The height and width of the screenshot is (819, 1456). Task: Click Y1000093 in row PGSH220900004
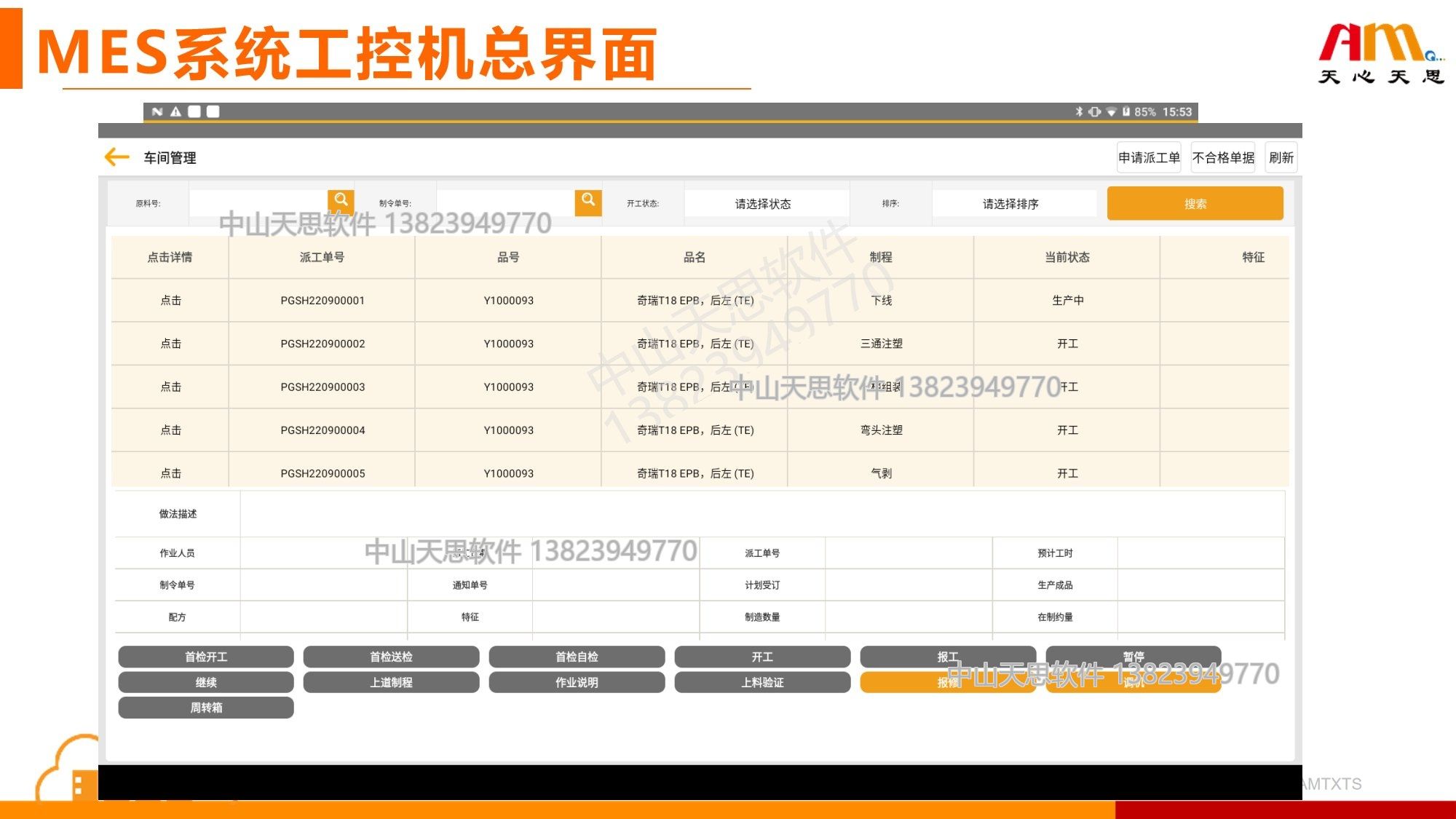(x=508, y=430)
